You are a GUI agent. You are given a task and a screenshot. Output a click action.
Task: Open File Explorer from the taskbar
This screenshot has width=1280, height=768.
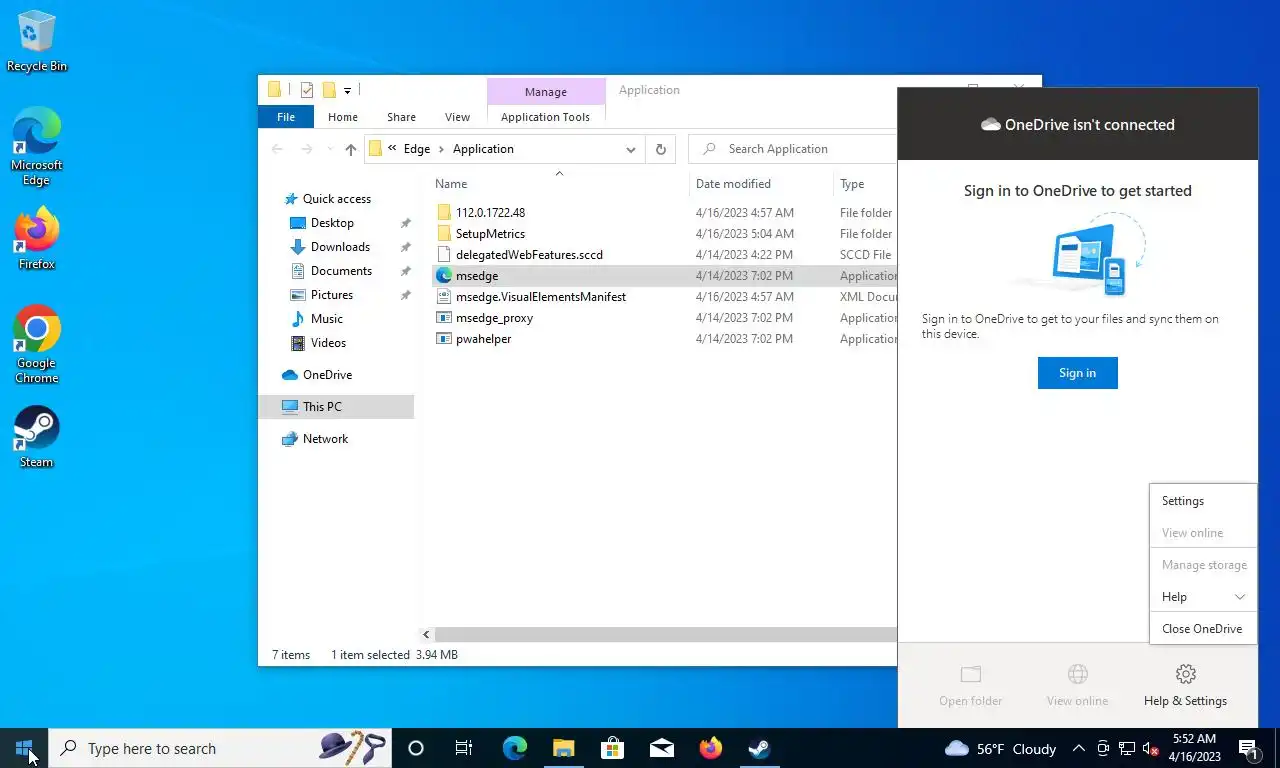coord(563,748)
